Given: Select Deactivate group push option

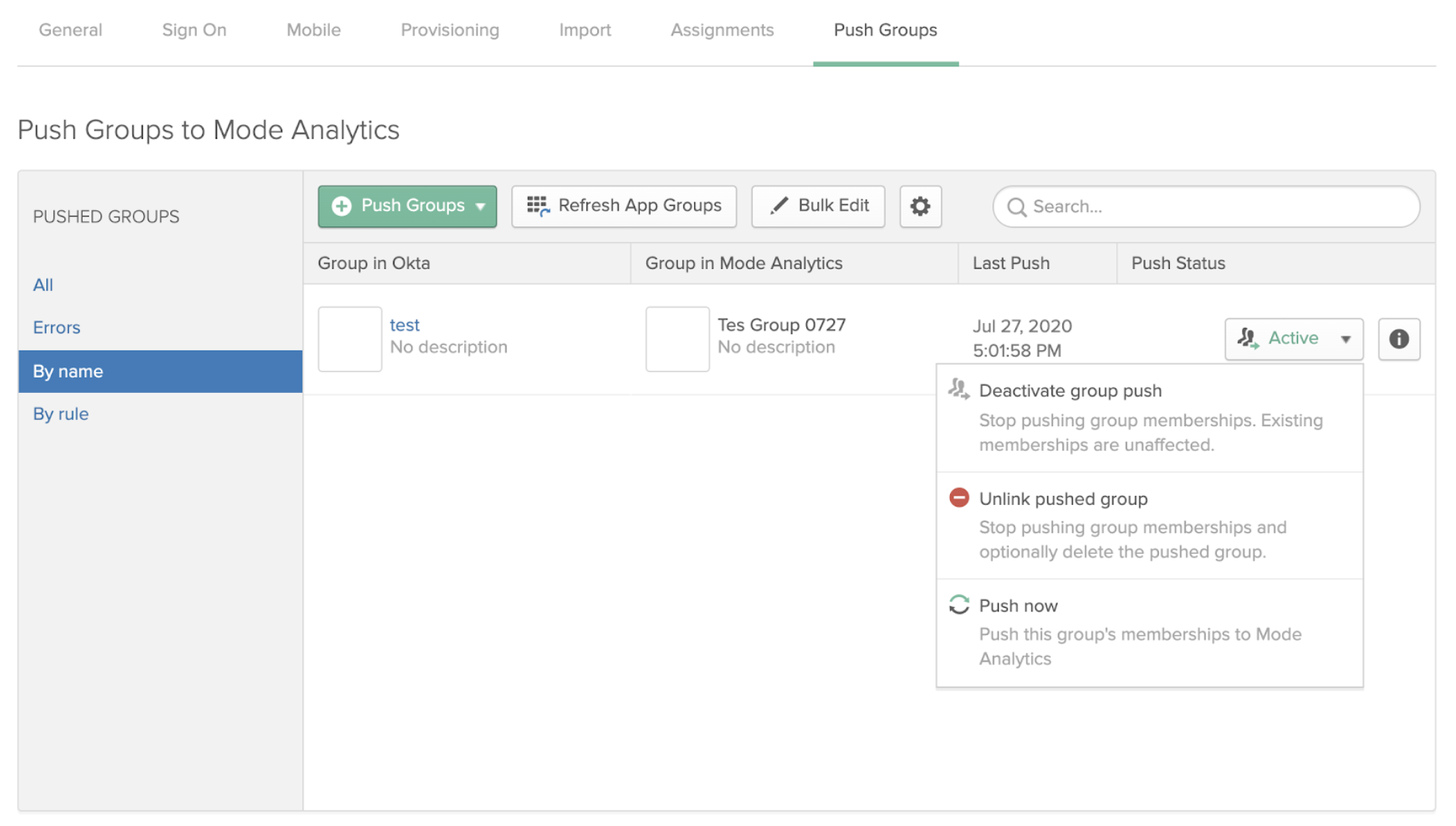Looking at the screenshot, I should point(1150,418).
